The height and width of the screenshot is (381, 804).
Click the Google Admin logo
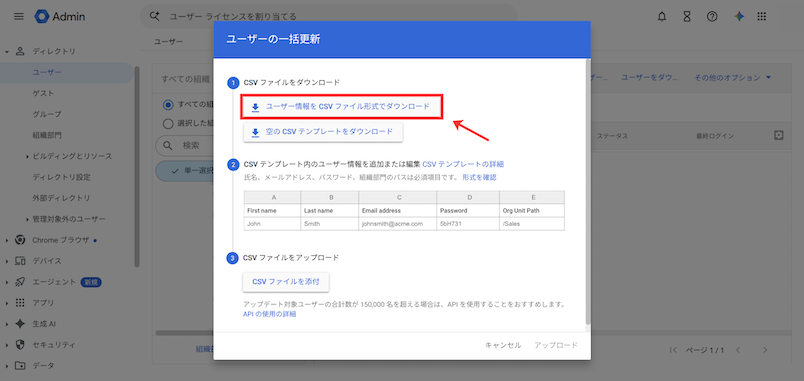60,16
